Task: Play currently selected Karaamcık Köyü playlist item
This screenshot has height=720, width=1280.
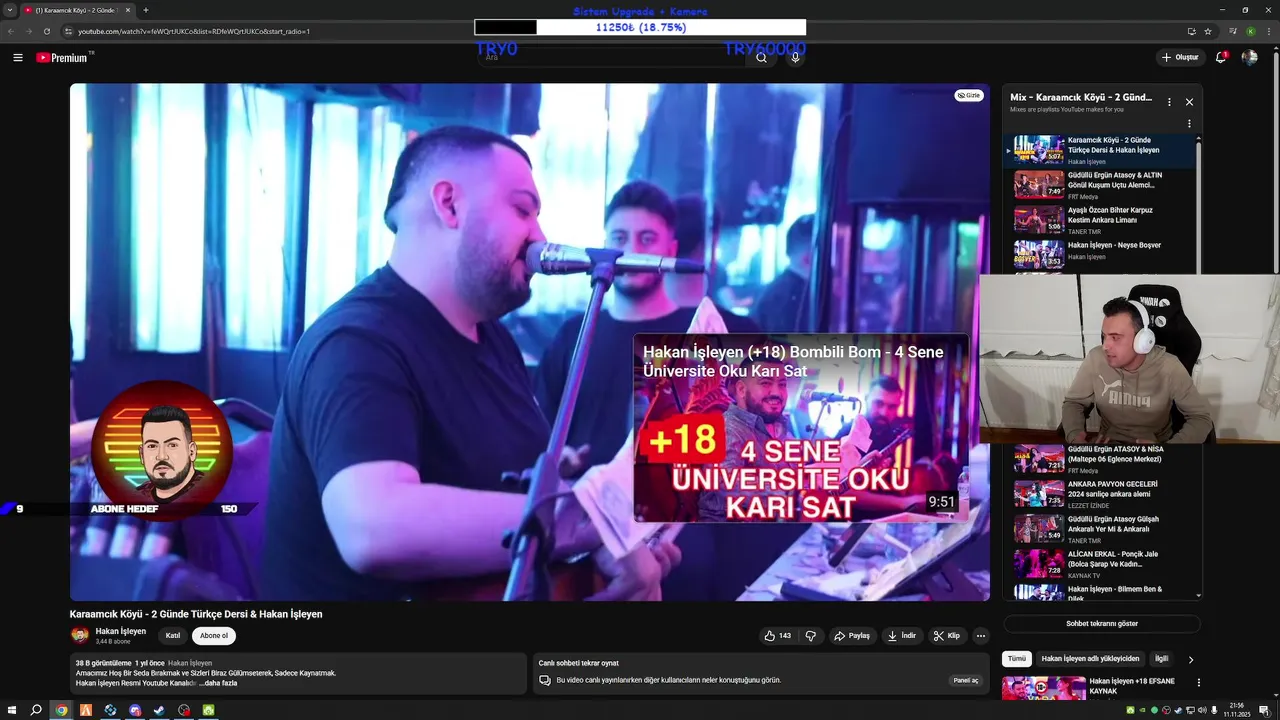Action: 1100,150
